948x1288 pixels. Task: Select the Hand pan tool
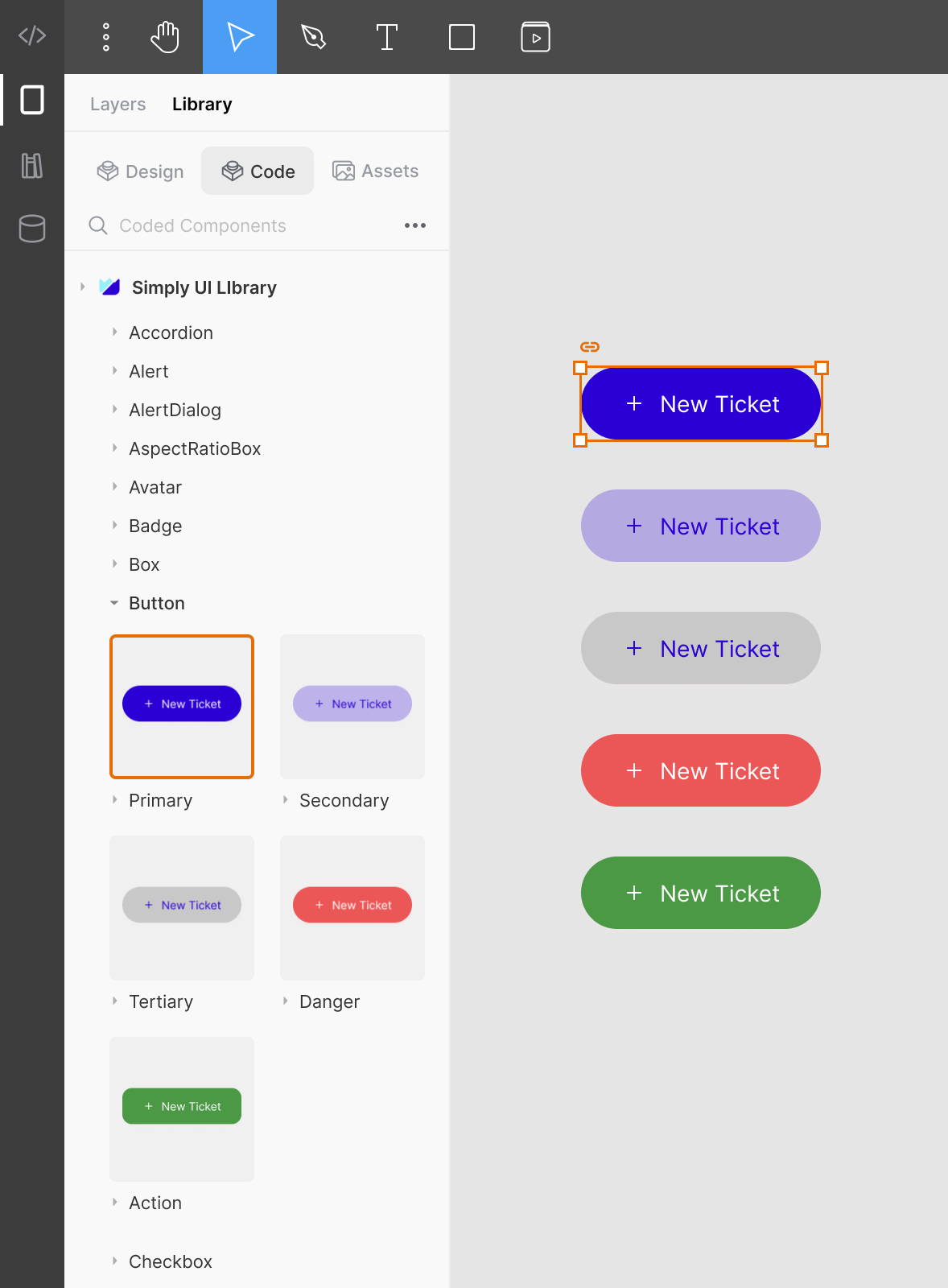click(165, 37)
